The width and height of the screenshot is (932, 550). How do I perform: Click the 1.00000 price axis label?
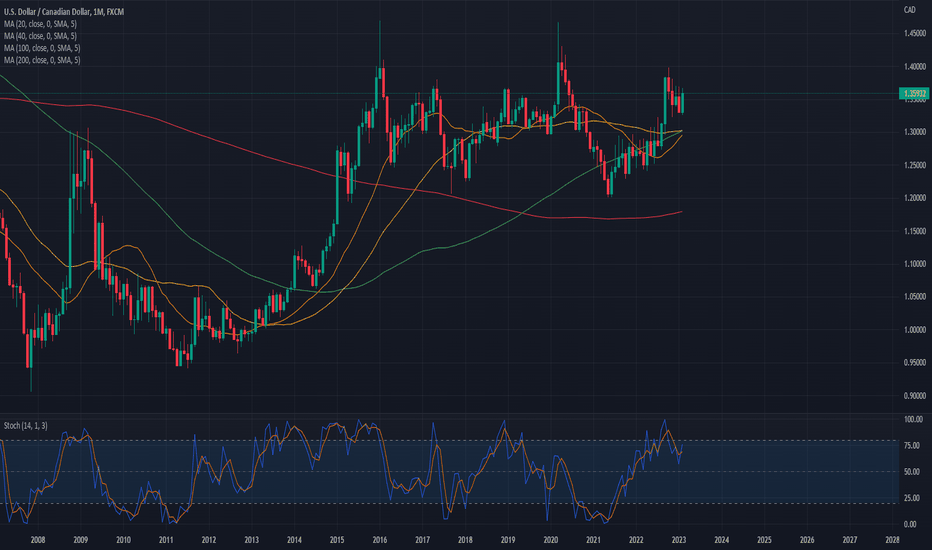click(x=915, y=330)
